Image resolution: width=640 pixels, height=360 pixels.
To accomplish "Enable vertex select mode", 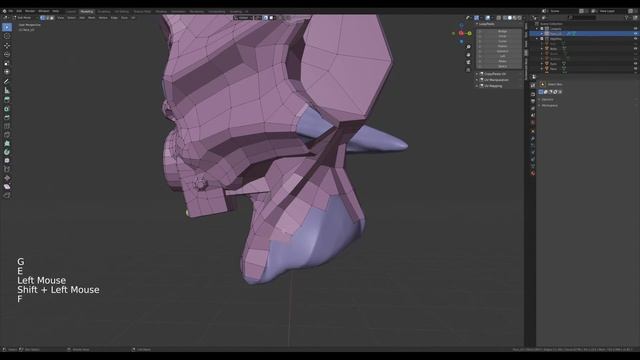I will [42, 18].
